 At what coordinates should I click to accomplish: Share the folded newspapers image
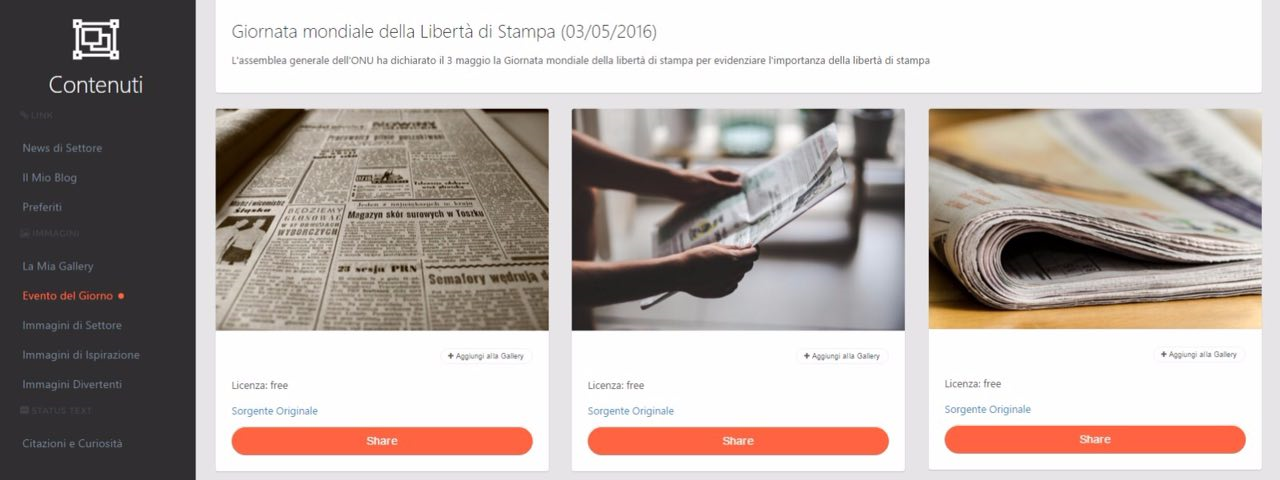[1095, 439]
